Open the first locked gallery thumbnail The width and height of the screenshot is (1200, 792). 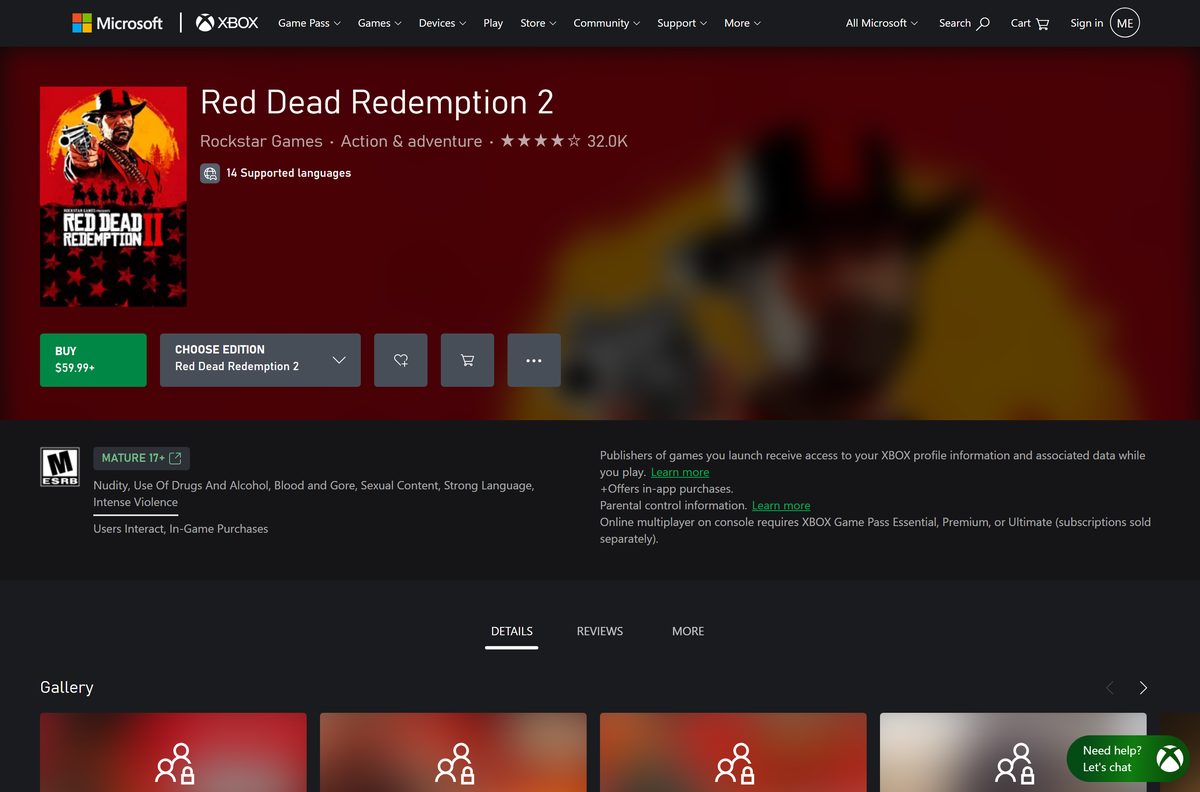click(x=173, y=752)
